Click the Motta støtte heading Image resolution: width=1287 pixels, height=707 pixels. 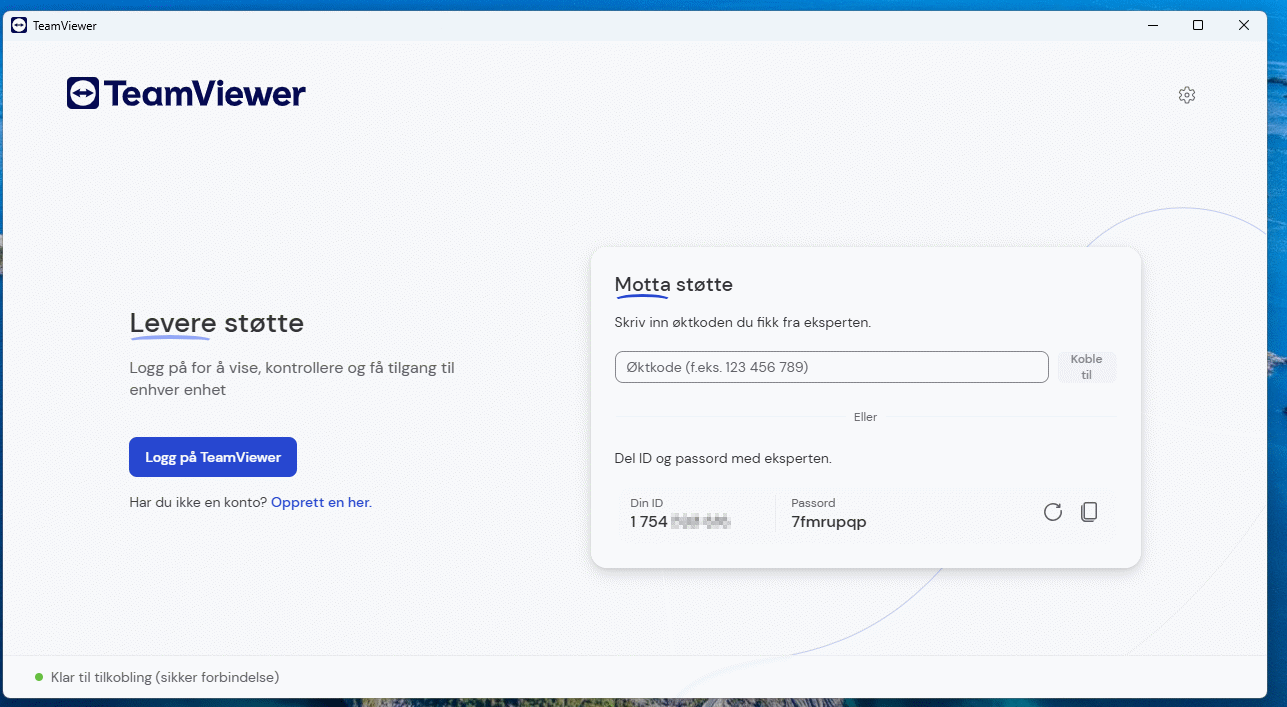point(673,285)
